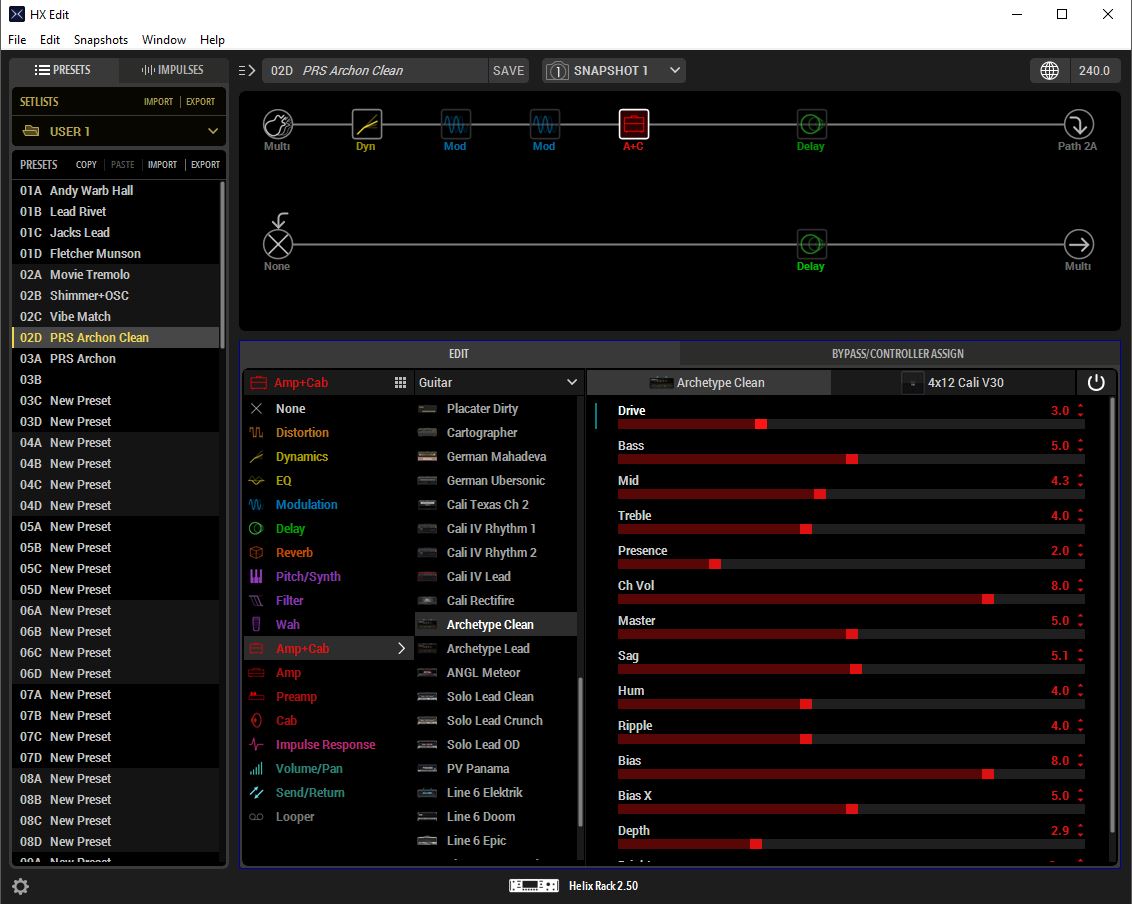Pick the German Mahadeva amp model
Screen dimensions: 1132x904
click(496, 456)
